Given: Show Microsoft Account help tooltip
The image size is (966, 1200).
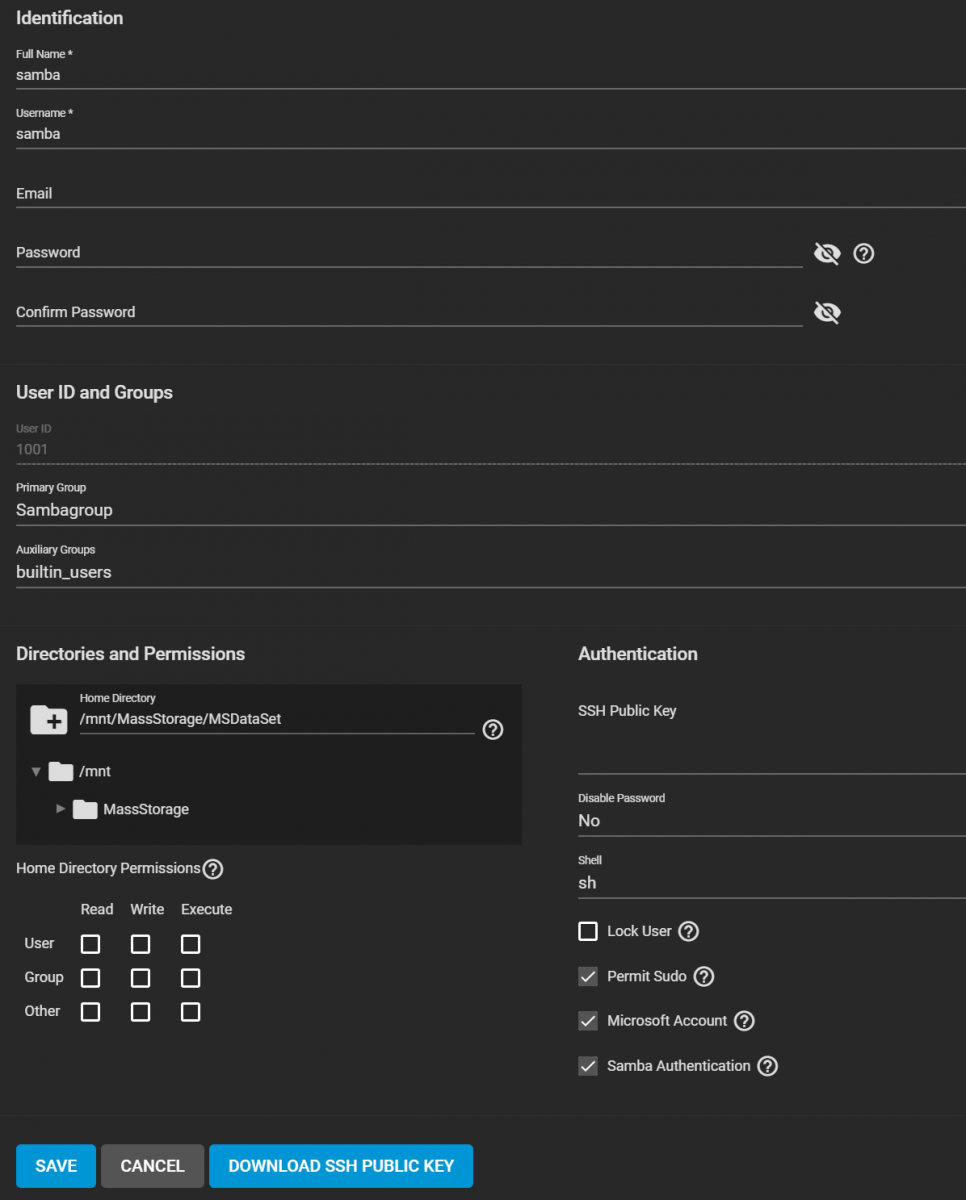Looking at the screenshot, I should (744, 1021).
